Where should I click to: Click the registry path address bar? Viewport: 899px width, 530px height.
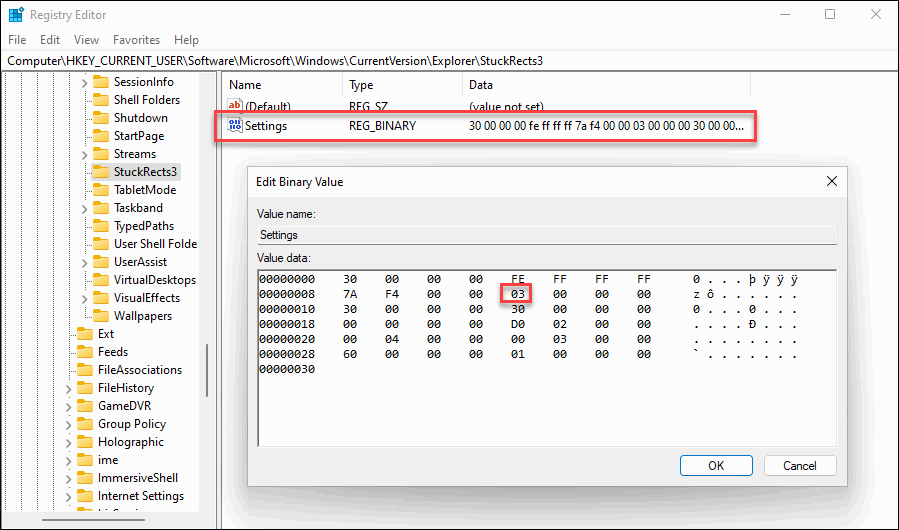(x=450, y=61)
